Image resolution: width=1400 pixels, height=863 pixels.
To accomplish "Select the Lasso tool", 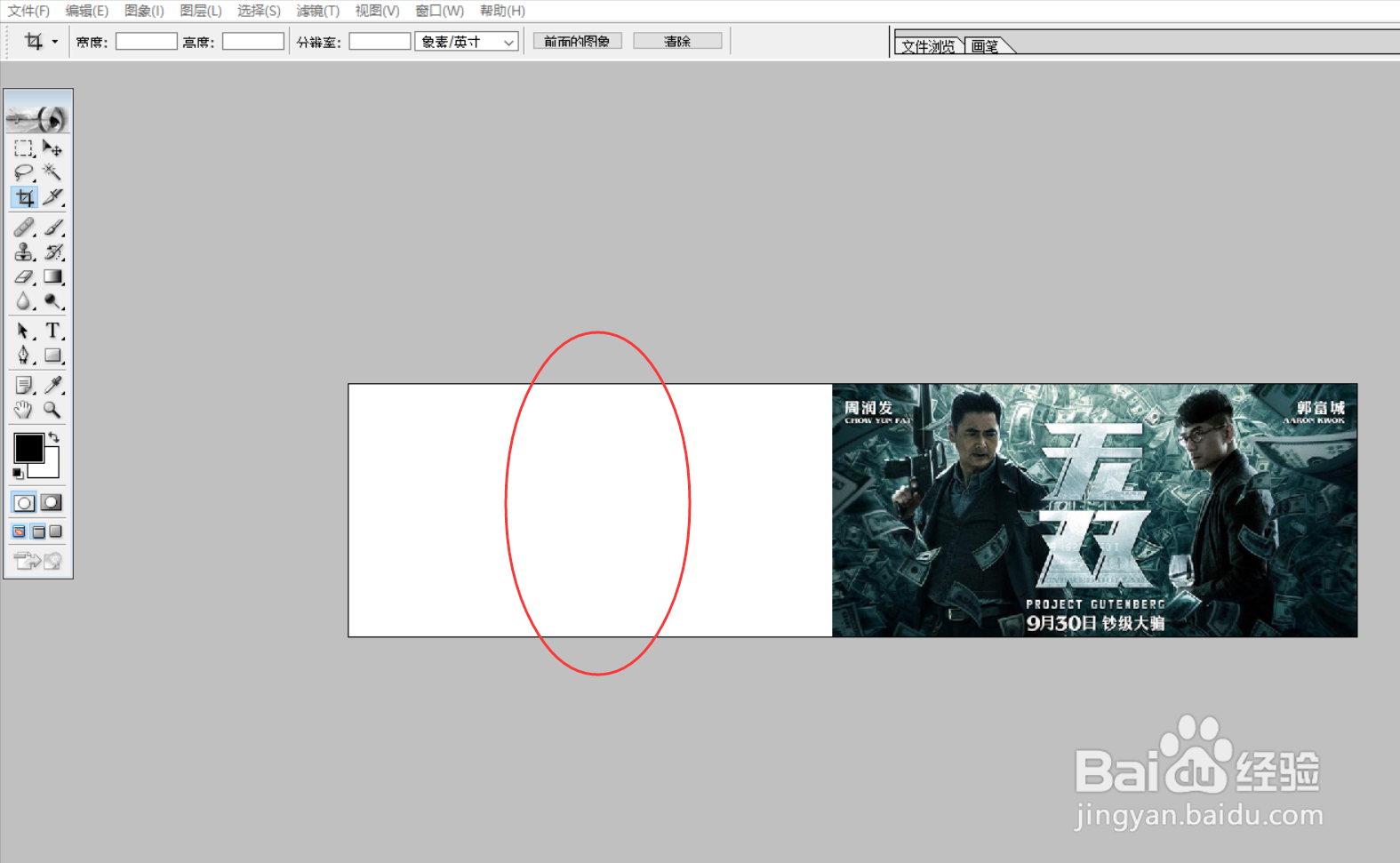I will pyautogui.click(x=24, y=172).
